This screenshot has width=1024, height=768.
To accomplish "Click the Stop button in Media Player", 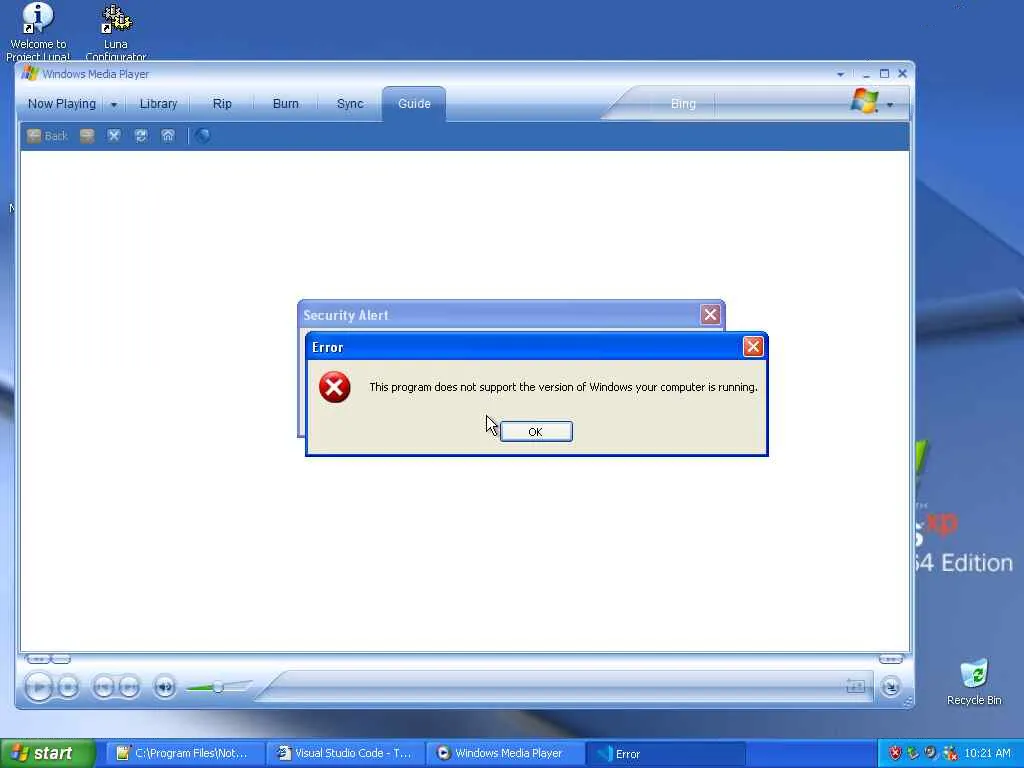I will pyautogui.click(x=68, y=687).
